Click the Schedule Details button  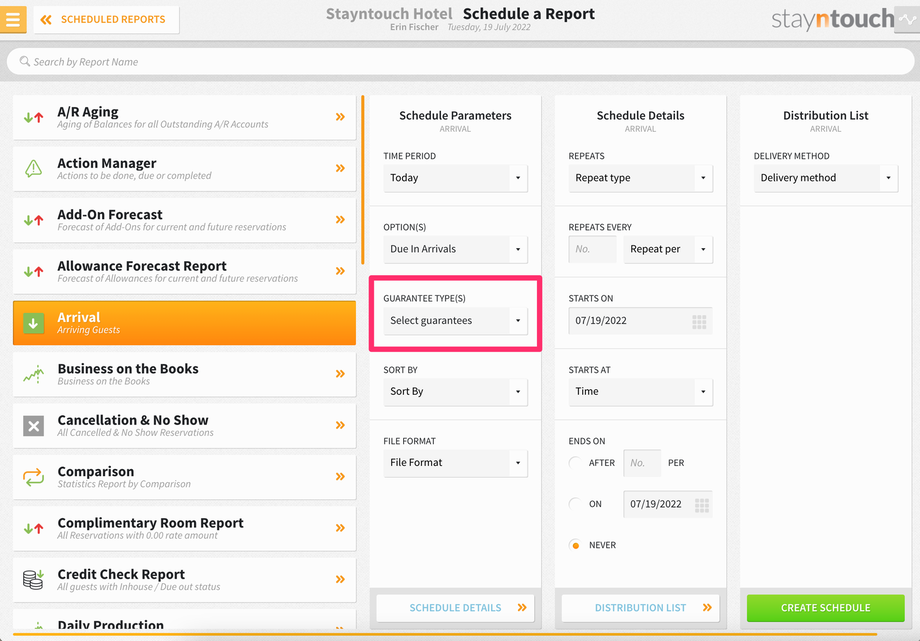[455, 608]
